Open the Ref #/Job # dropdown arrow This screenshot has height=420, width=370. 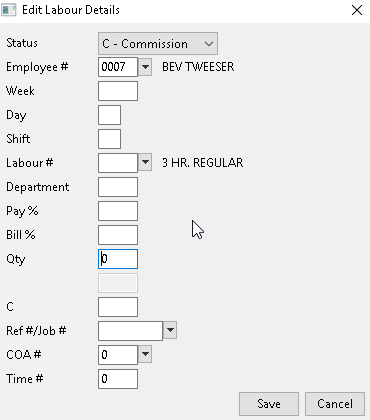click(170, 330)
